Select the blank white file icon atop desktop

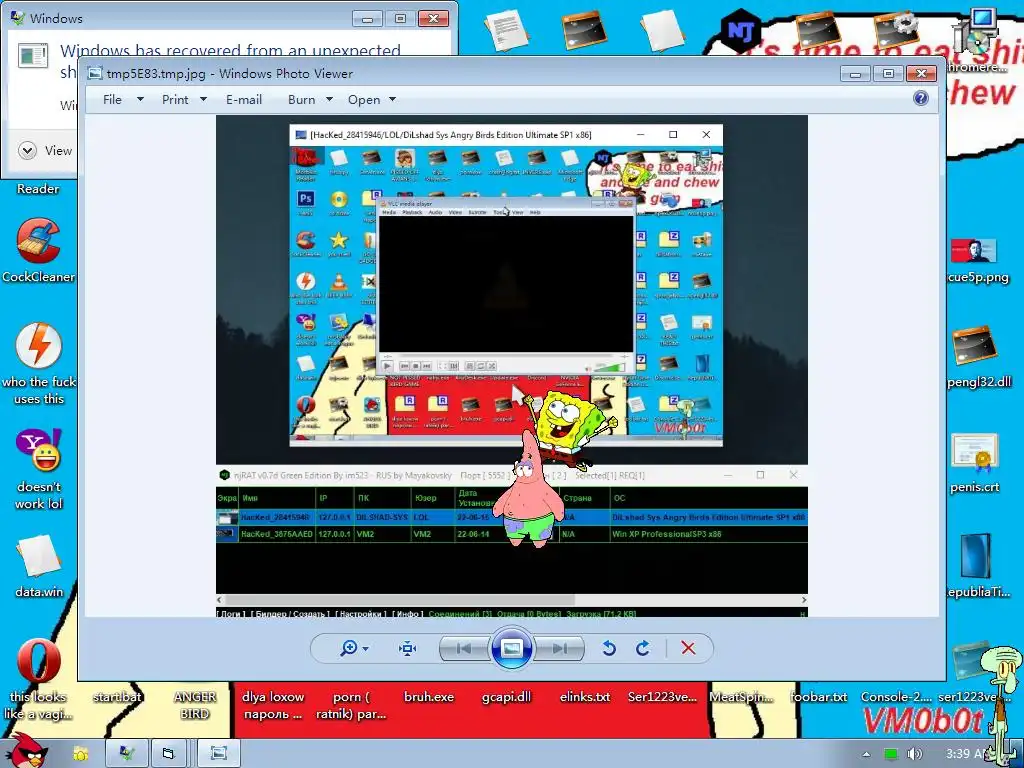(662, 30)
